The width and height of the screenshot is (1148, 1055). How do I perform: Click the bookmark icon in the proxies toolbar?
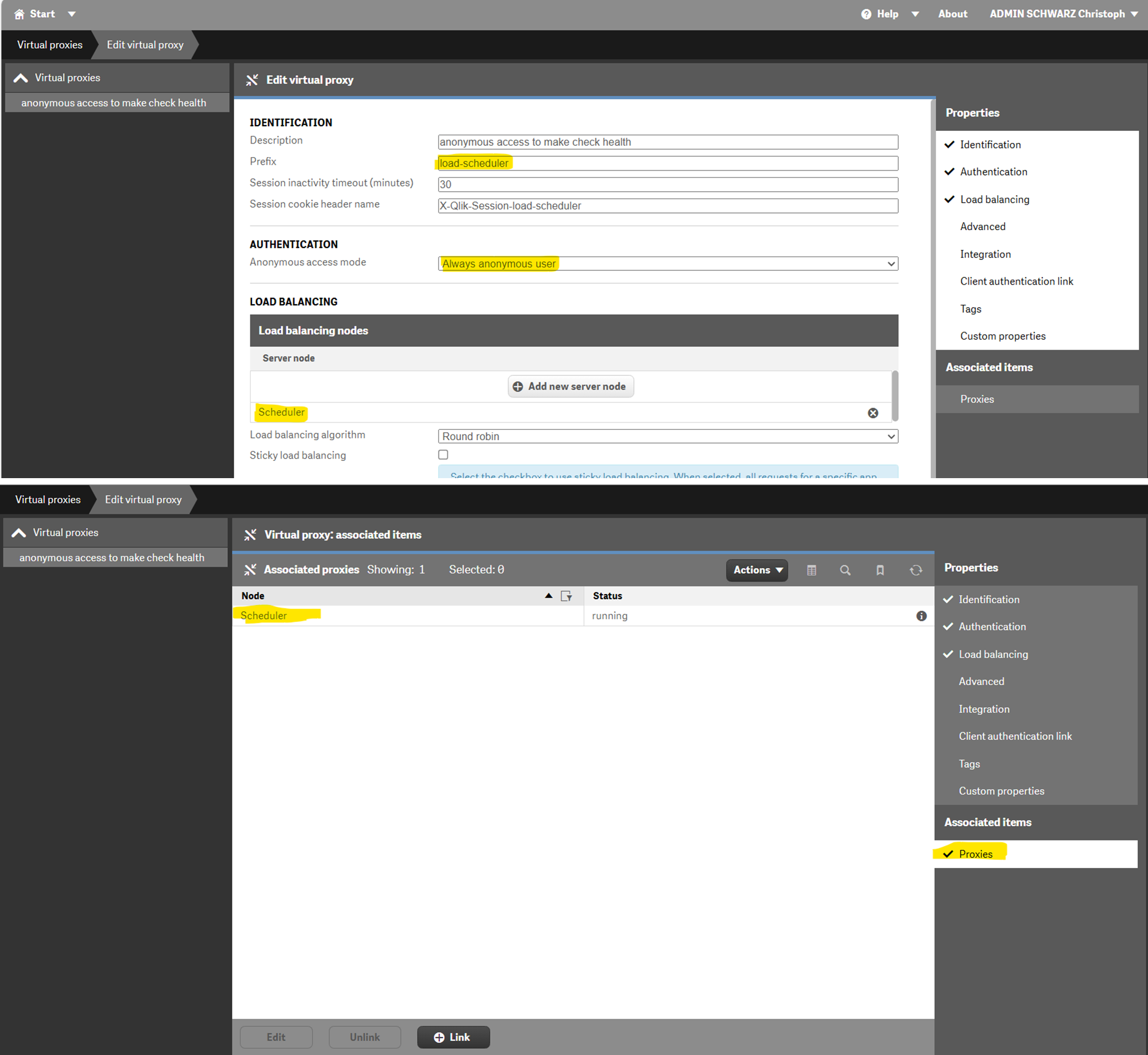click(881, 570)
